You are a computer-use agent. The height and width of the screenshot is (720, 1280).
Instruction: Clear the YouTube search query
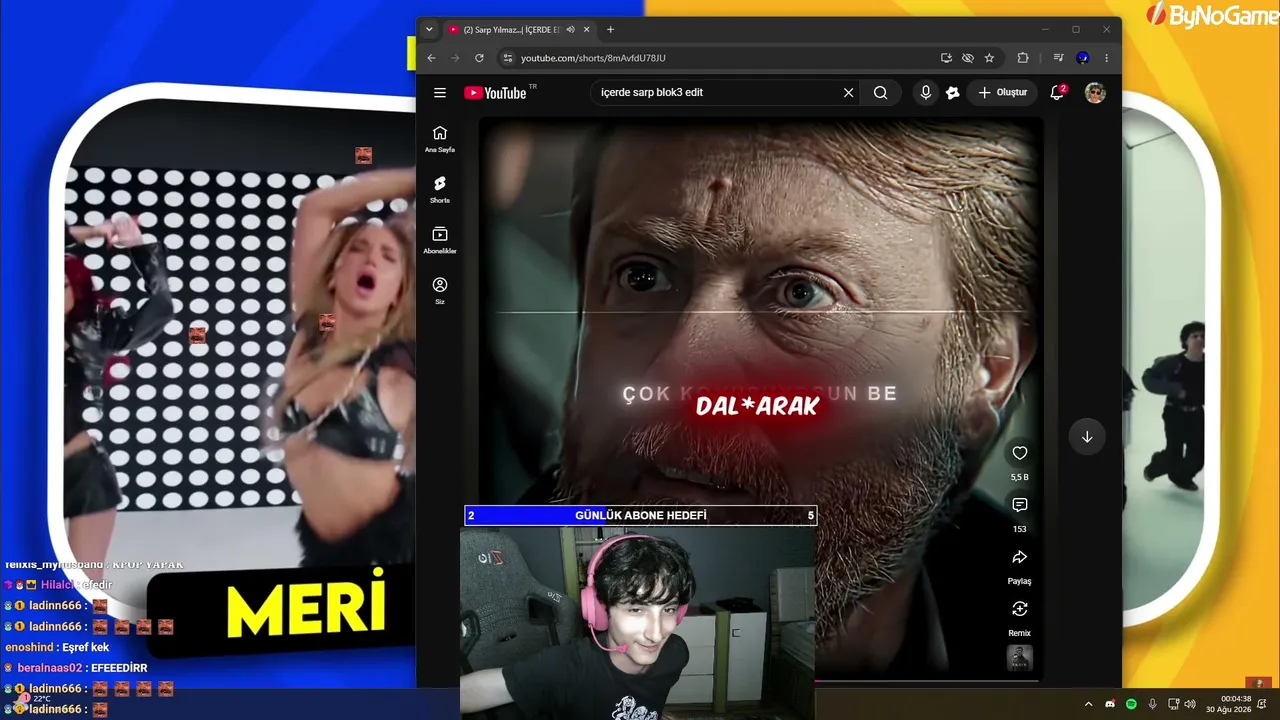pyautogui.click(x=848, y=93)
